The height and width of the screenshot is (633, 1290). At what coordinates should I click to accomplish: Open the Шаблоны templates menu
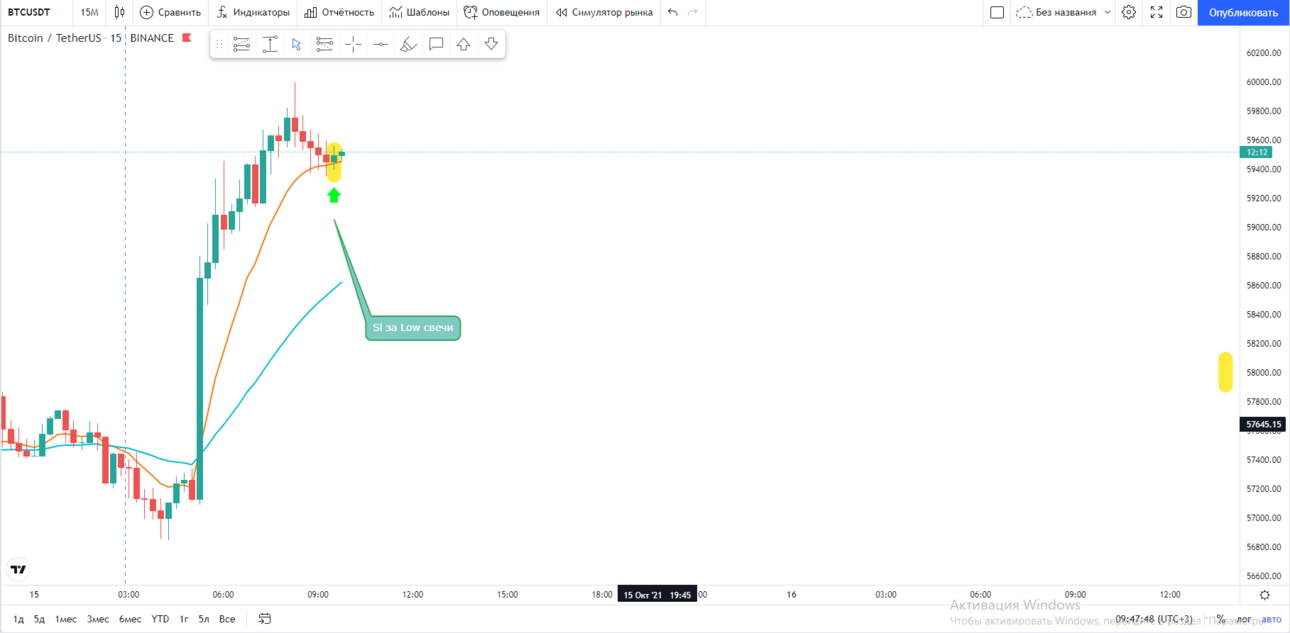(x=419, y=12)
